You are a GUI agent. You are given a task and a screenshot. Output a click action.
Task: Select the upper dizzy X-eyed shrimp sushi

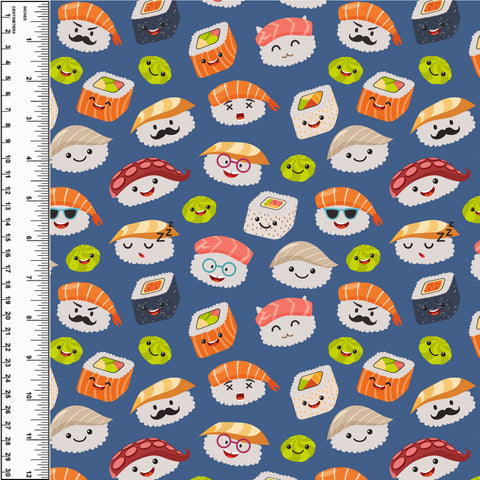(243, 103)
